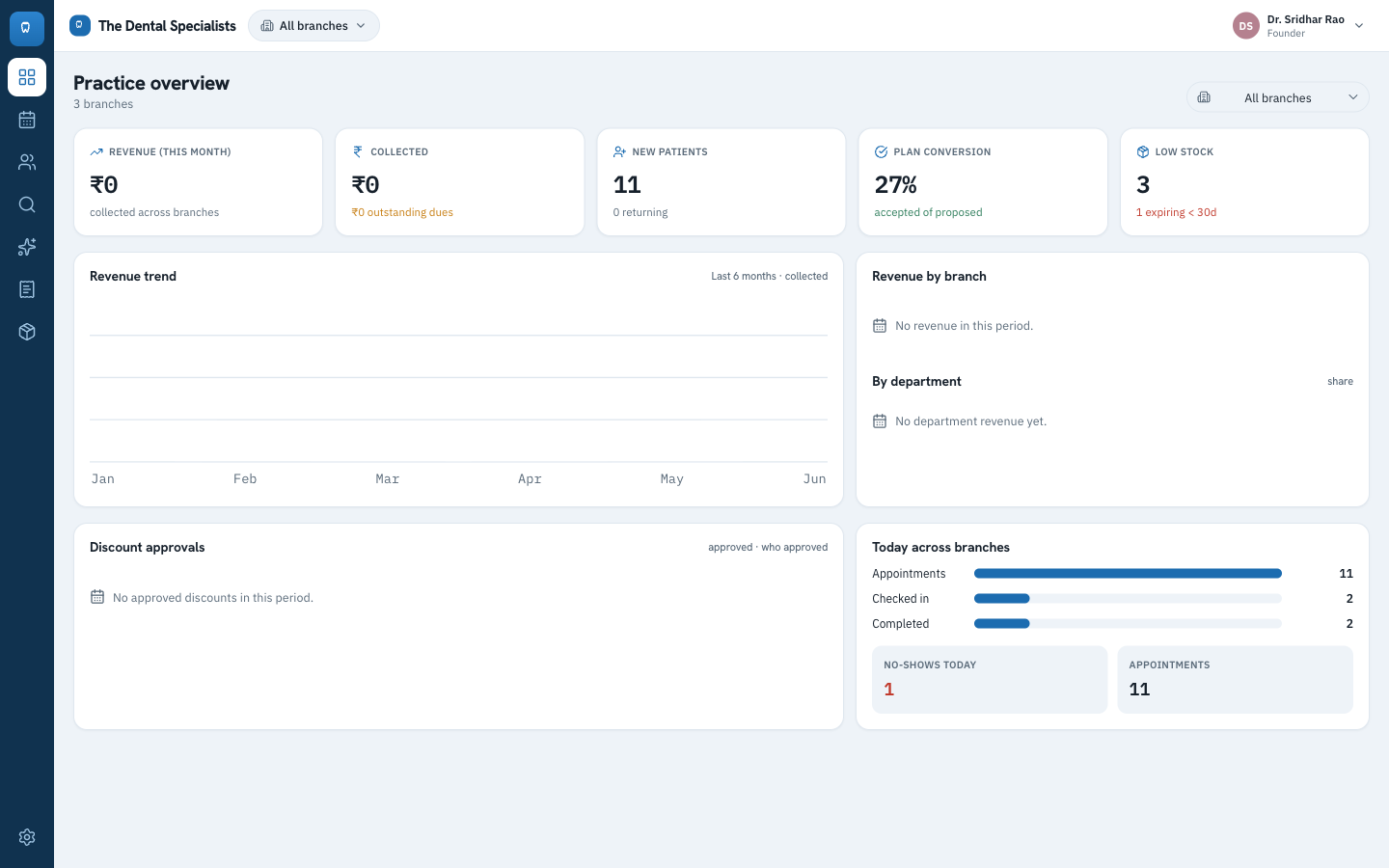This screenshot has height=868, width=1389.
Task: Click the calendar icon beside No revenue in this period
Action: (880, 326)
